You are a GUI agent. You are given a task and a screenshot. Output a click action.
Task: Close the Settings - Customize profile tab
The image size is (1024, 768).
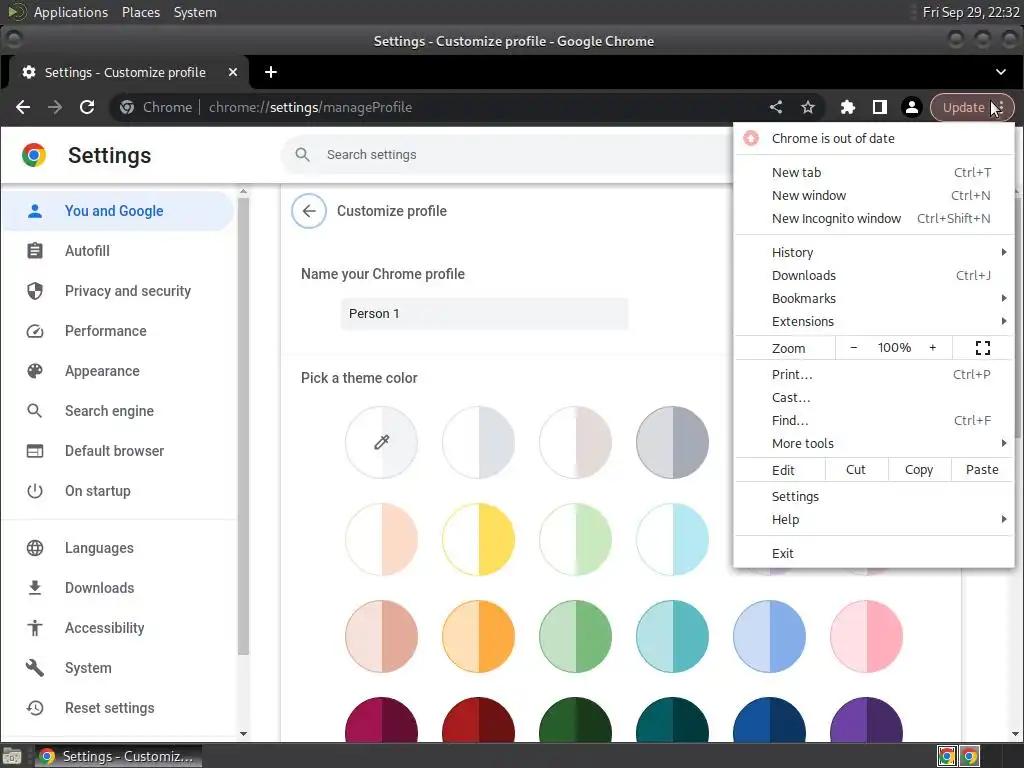click(x=233, y=72)
